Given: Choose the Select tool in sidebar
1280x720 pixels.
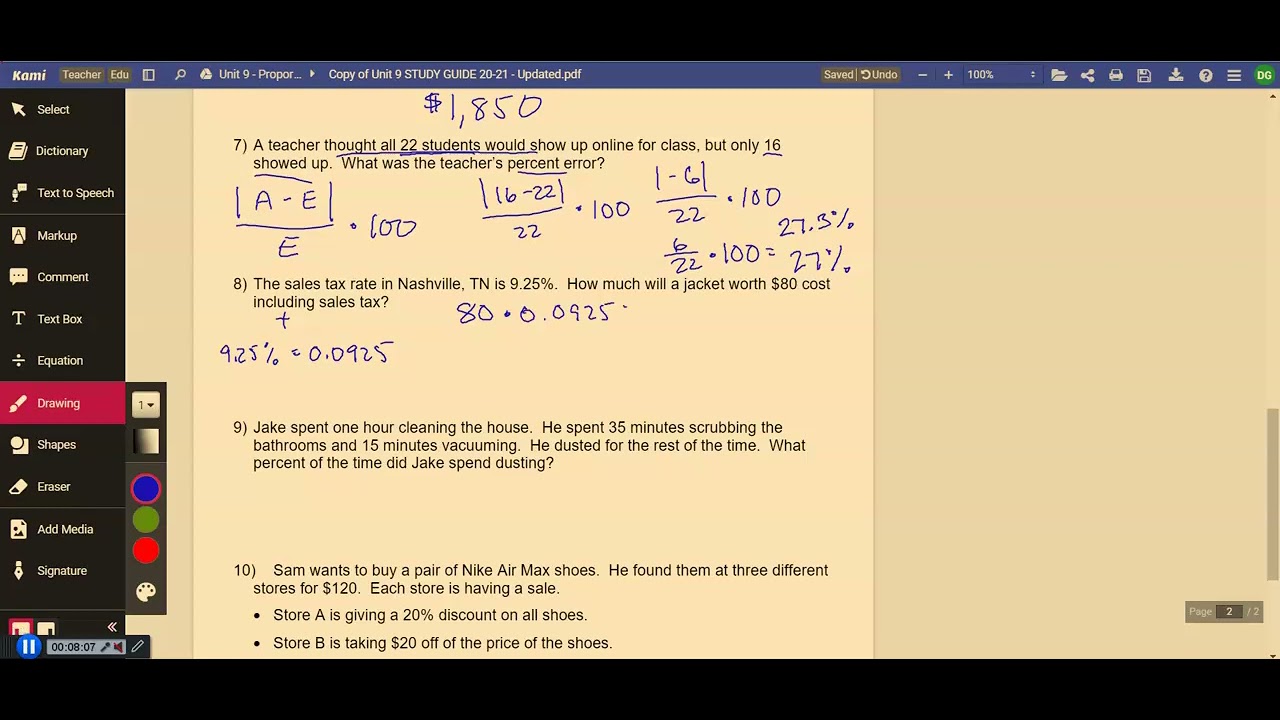Looking at the screenshot, I should coord(62,109).
